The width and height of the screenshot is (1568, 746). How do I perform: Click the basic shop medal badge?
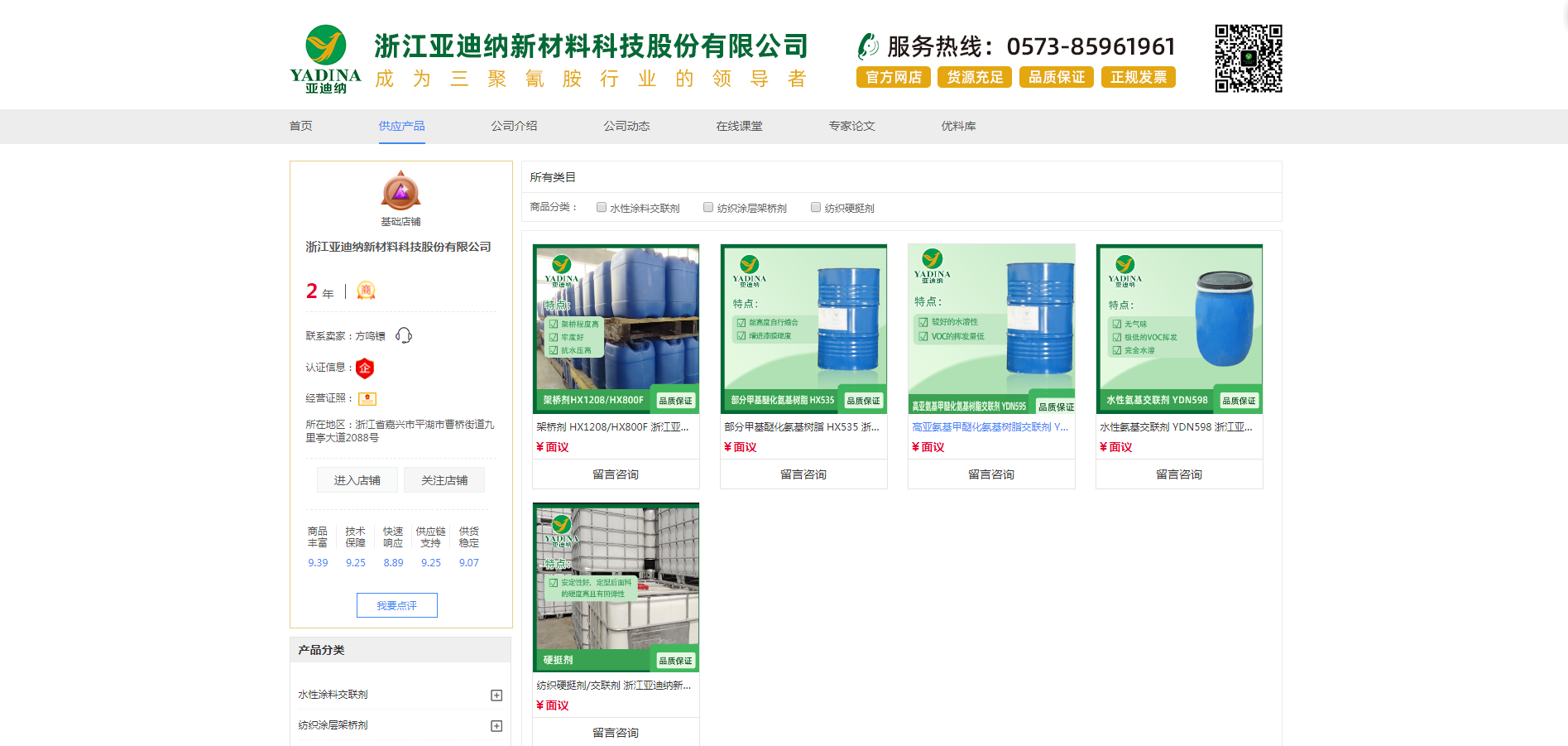coord(400,190)
